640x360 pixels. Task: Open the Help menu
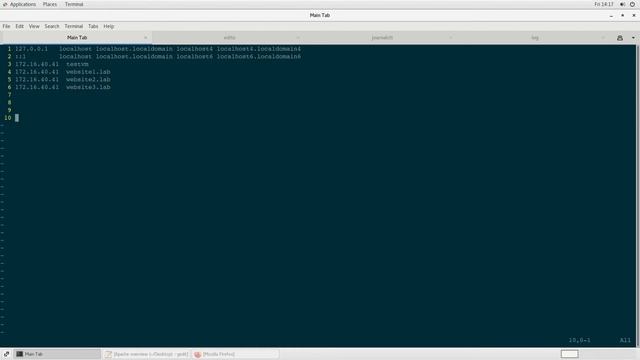(x=109, y=26)
